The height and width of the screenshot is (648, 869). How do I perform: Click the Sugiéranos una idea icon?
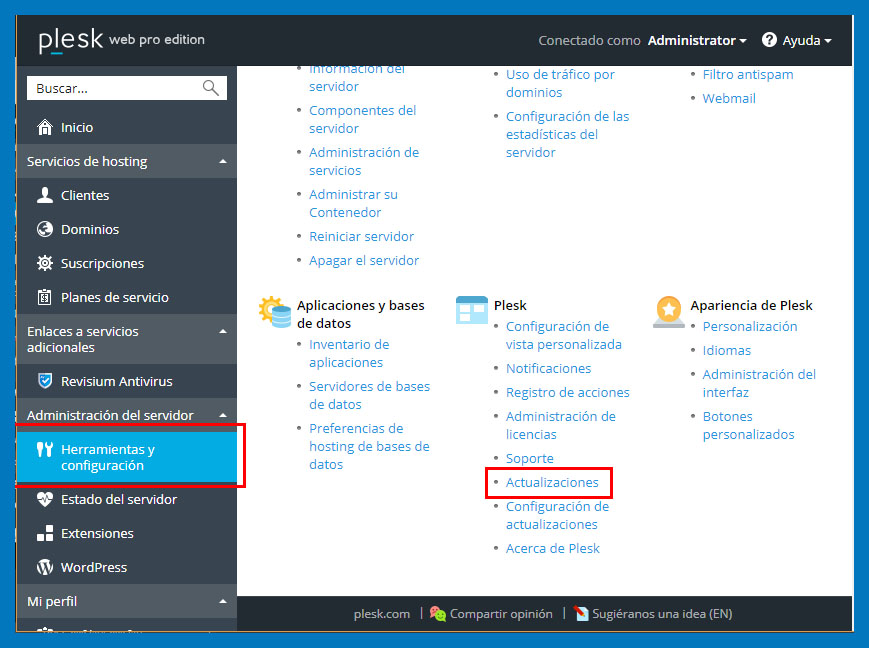tap(581, 613)
